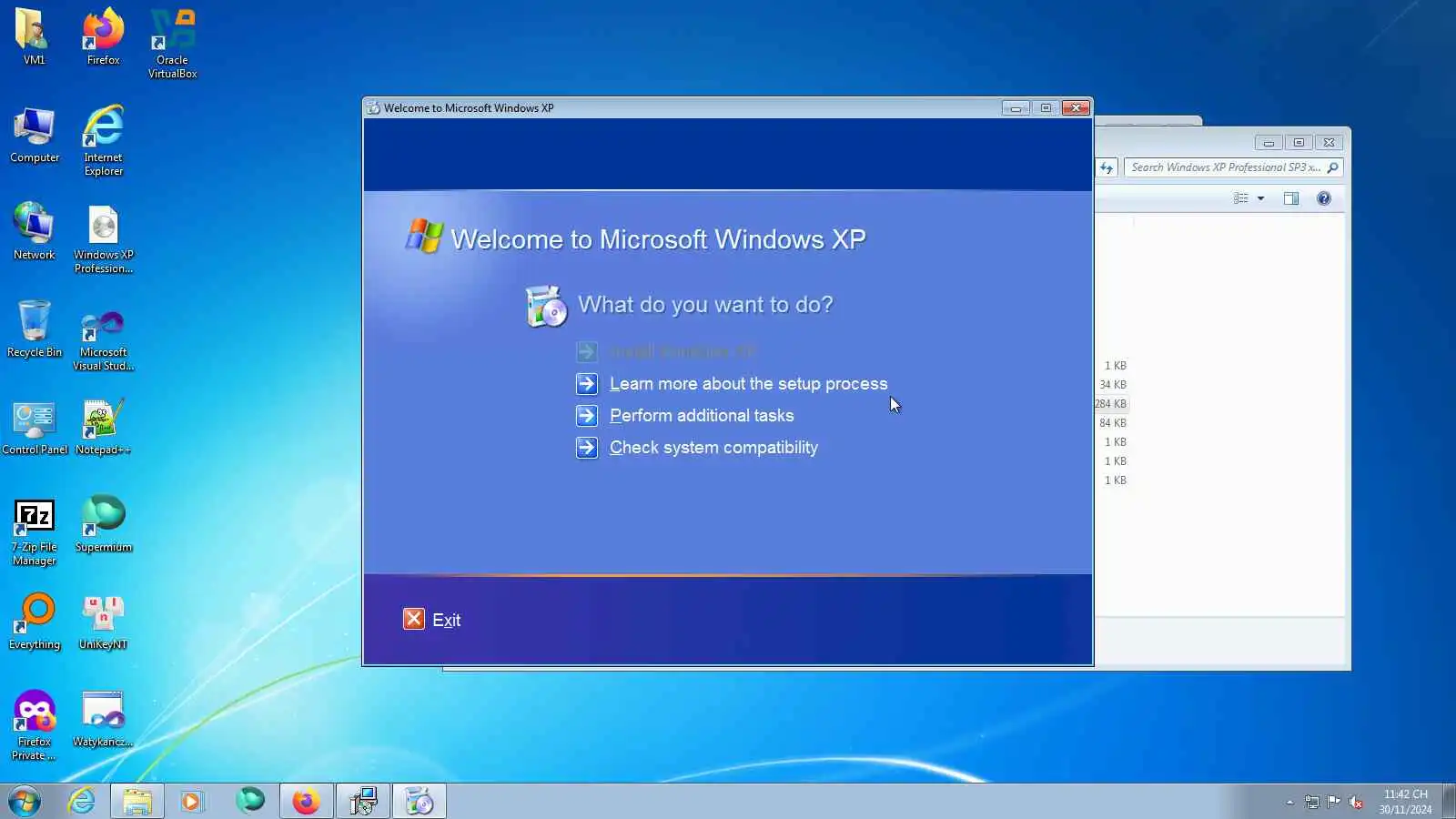Launch UniKeyNT from the desktop
This screenshot has width=1456, height=819.
(103, 622)
